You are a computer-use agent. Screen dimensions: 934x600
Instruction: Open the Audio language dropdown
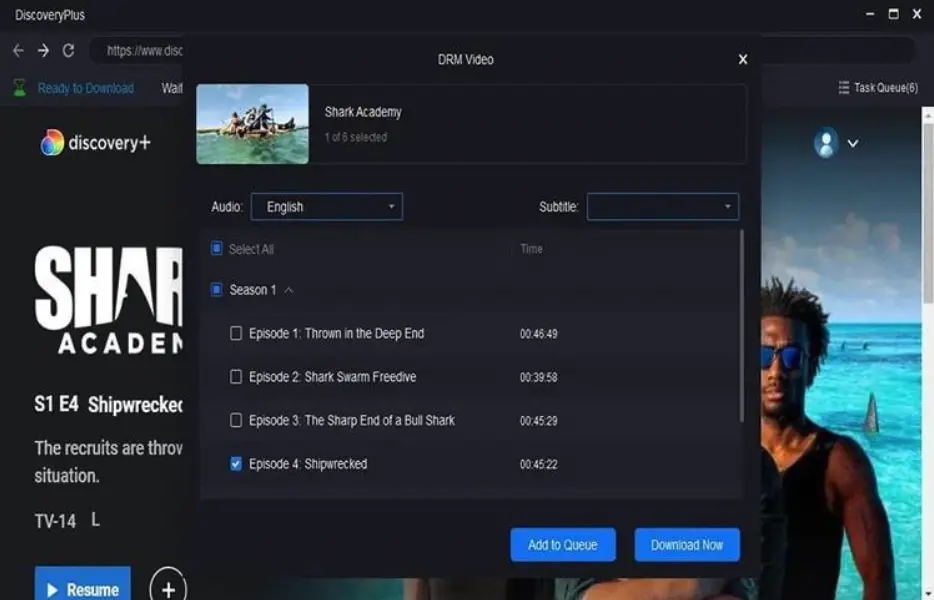tap(326, 207)
